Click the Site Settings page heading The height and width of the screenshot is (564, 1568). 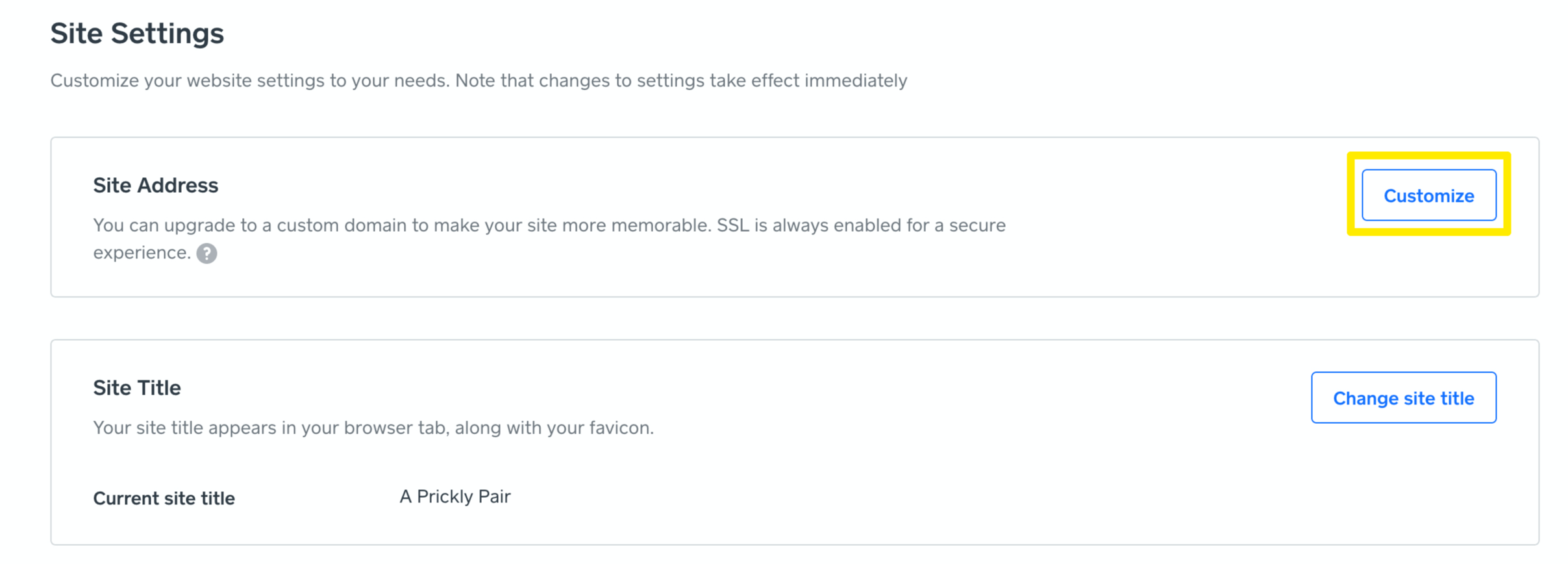(x=137, y=33)
